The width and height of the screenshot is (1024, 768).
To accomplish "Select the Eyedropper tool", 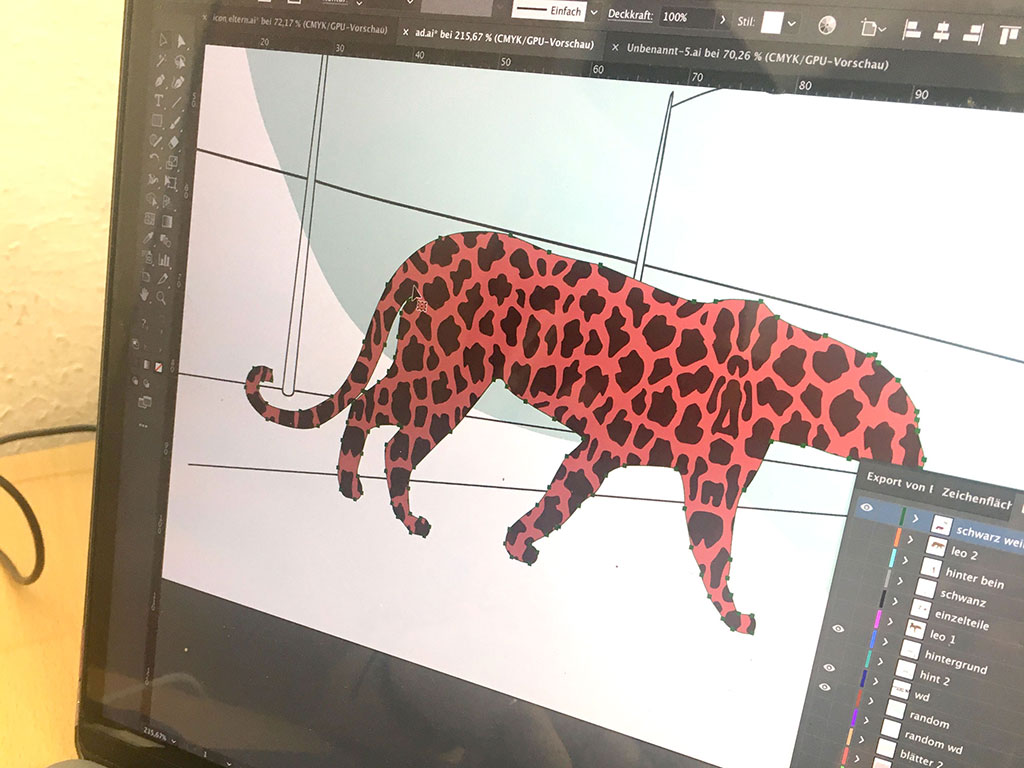I will (x=149, y=238).
